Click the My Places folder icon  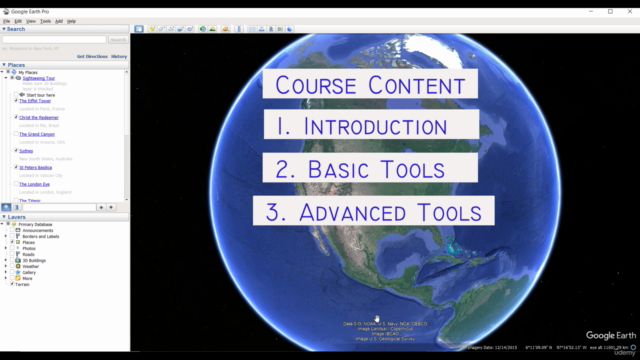point(14,72)
